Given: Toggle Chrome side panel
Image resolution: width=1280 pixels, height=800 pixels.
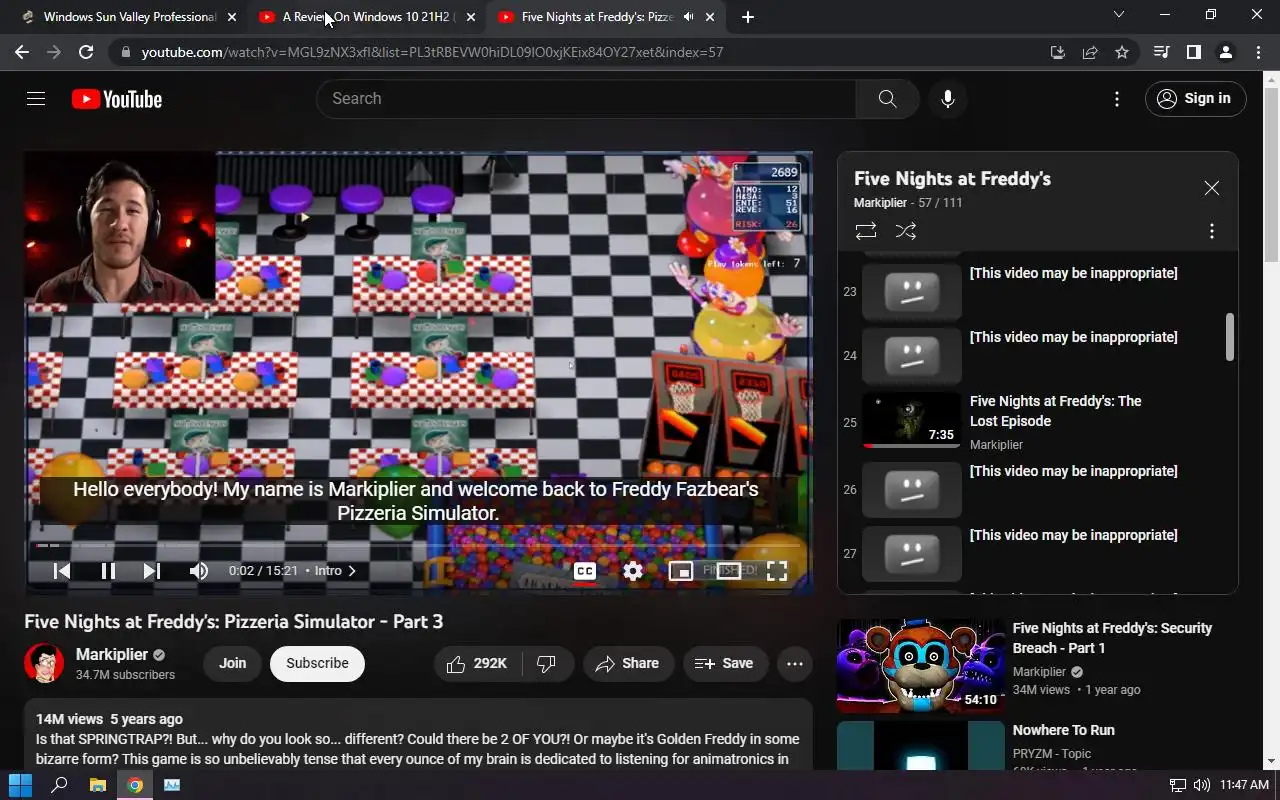Looking at the screenshot, I should point(1193,52).
